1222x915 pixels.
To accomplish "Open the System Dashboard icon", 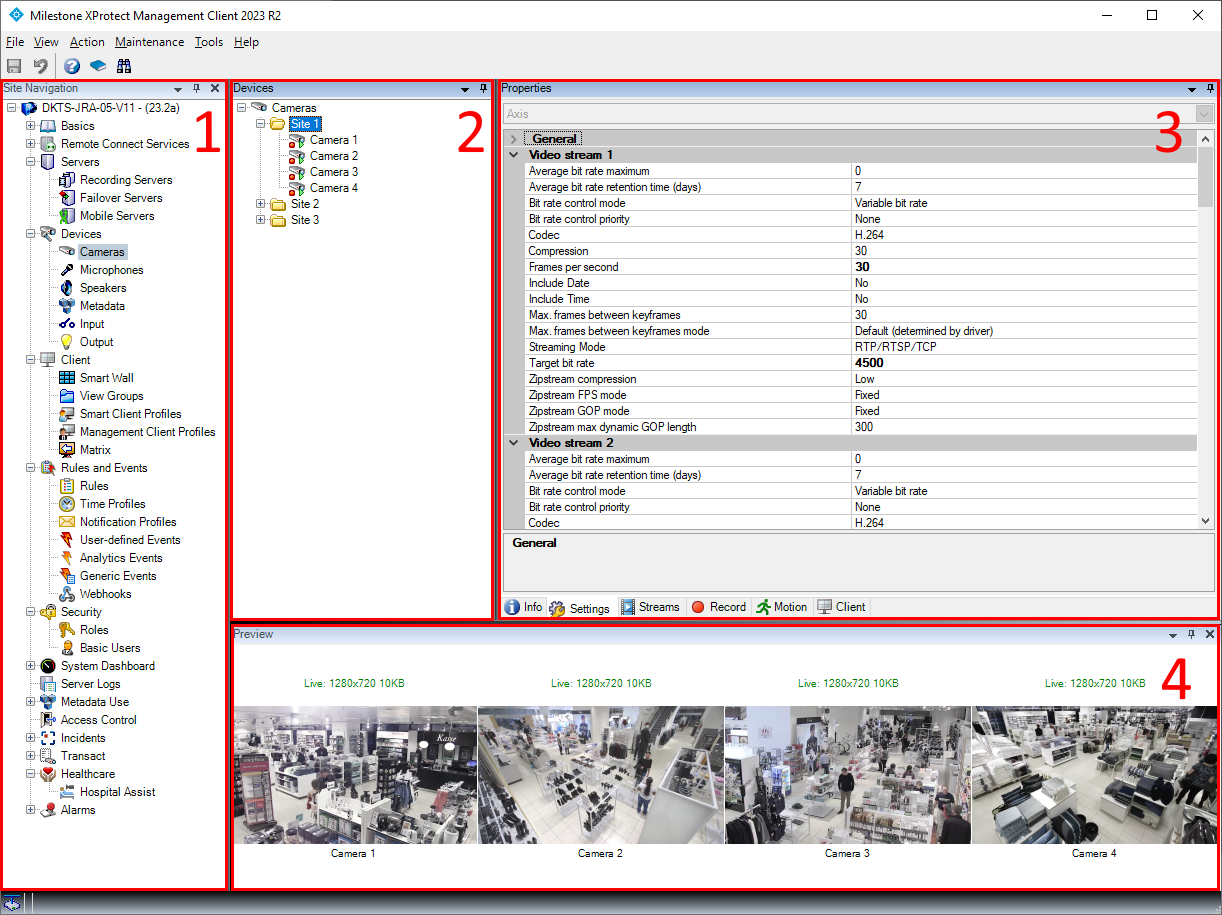I will pyautogui.click(x=47, y=665).
